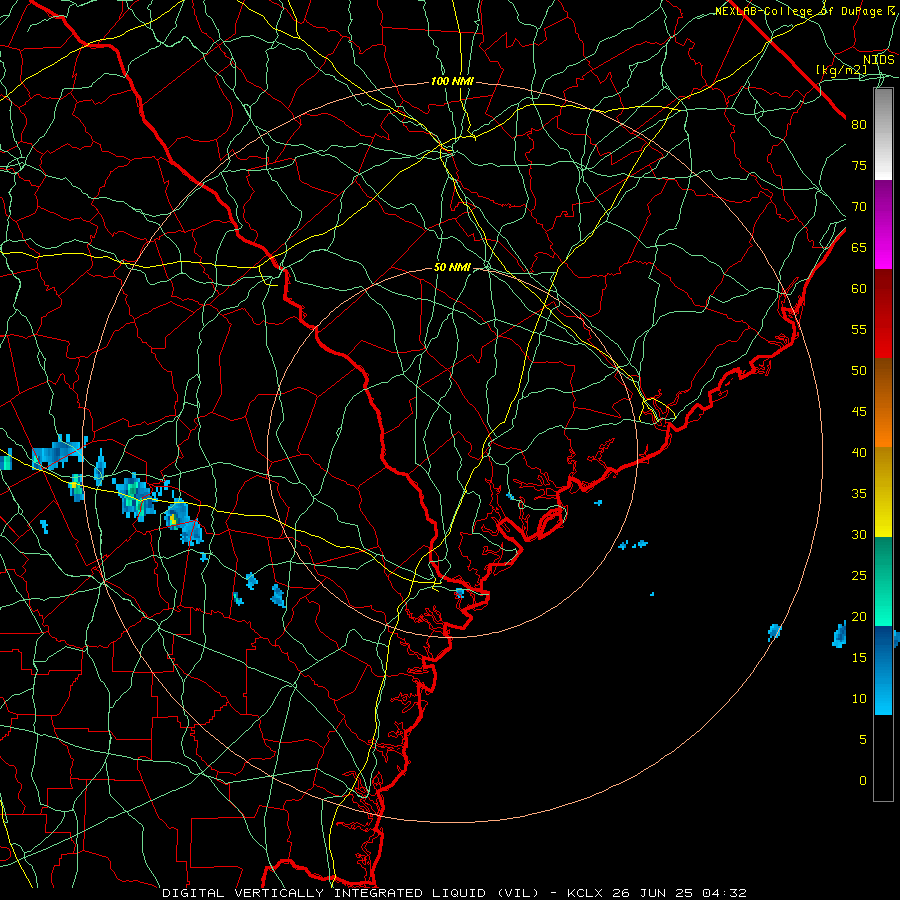Pick the gray-white segment of the VIL color bar
Viewport: 900px width, 900px height.
(883, 135)
